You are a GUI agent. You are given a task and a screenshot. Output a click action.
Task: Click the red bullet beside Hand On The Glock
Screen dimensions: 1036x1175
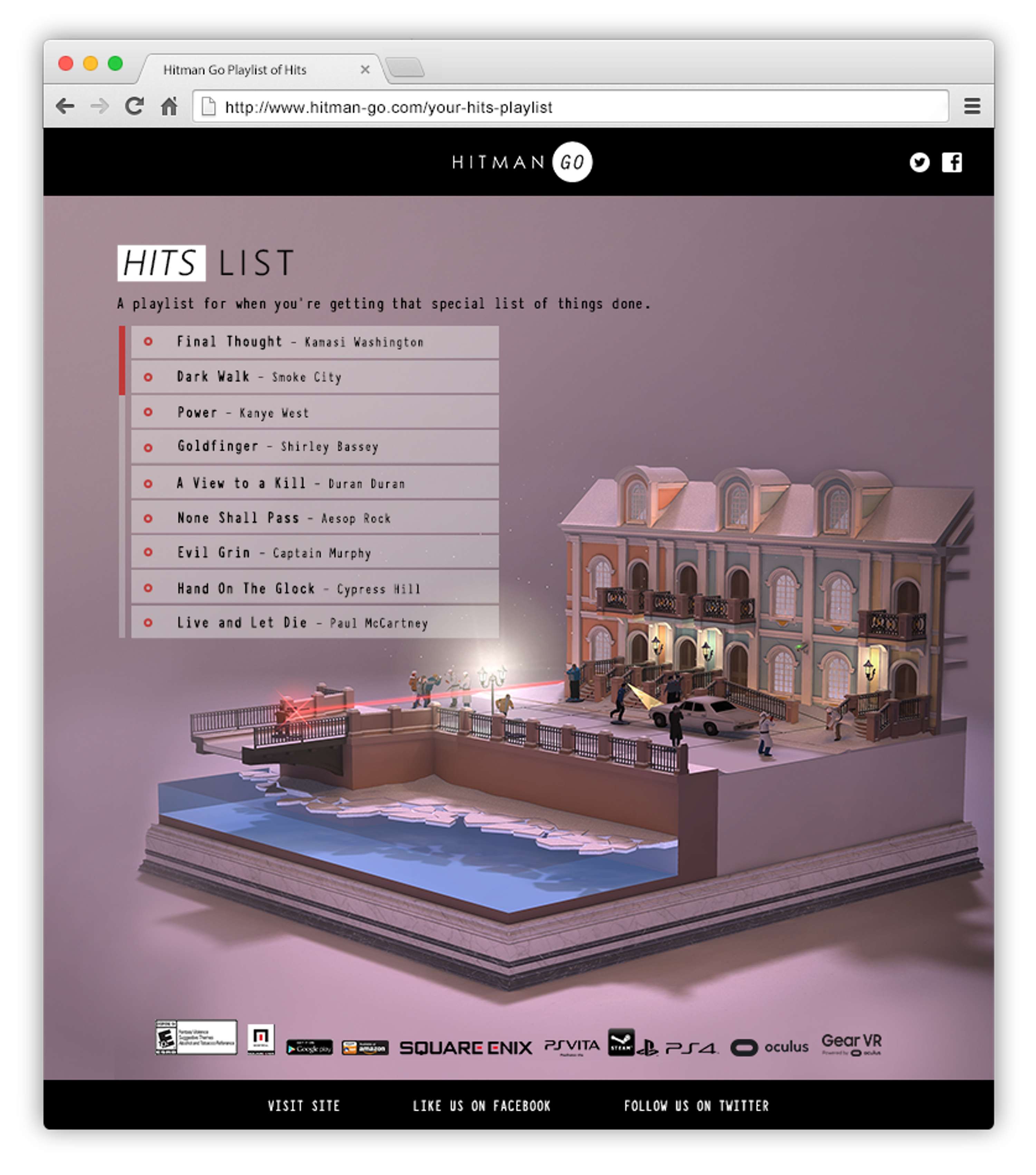(x=148, y=588)
